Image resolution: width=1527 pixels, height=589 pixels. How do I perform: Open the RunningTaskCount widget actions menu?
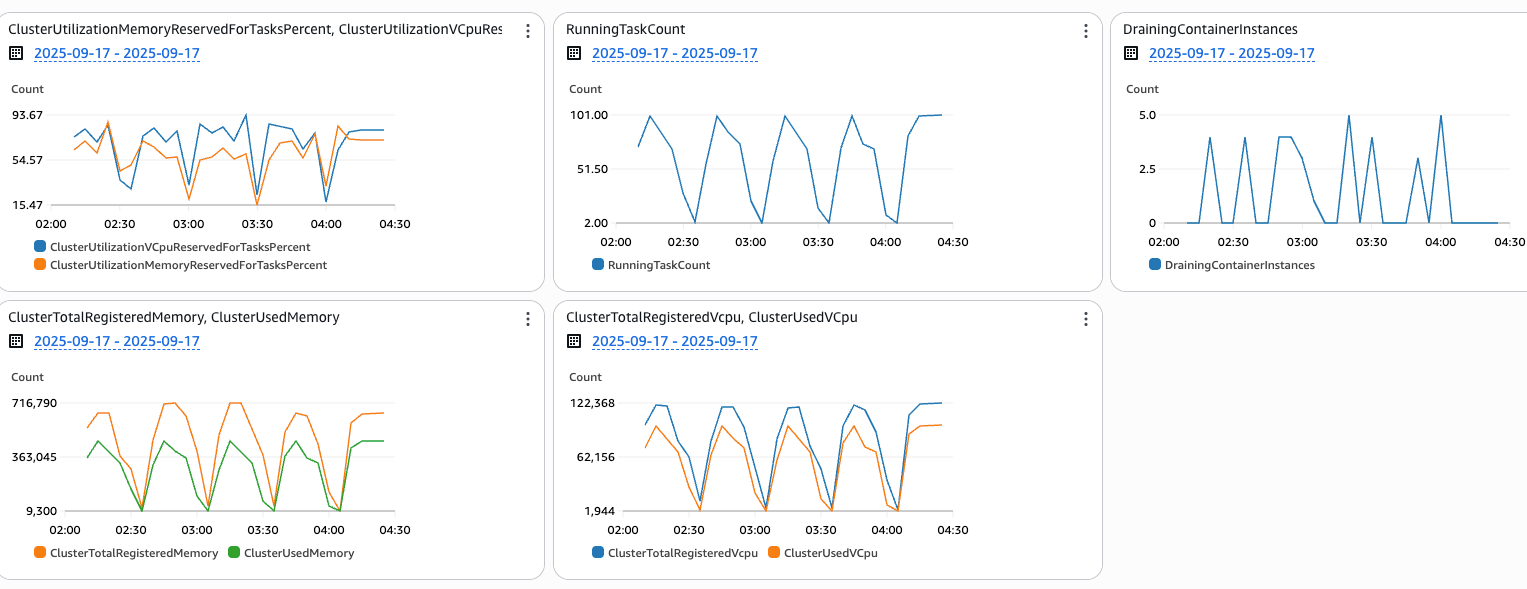[1086, 31]
